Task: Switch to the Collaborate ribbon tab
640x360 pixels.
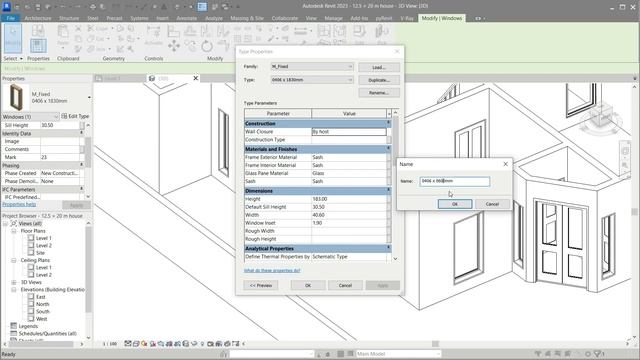Action: click(284, 18)
